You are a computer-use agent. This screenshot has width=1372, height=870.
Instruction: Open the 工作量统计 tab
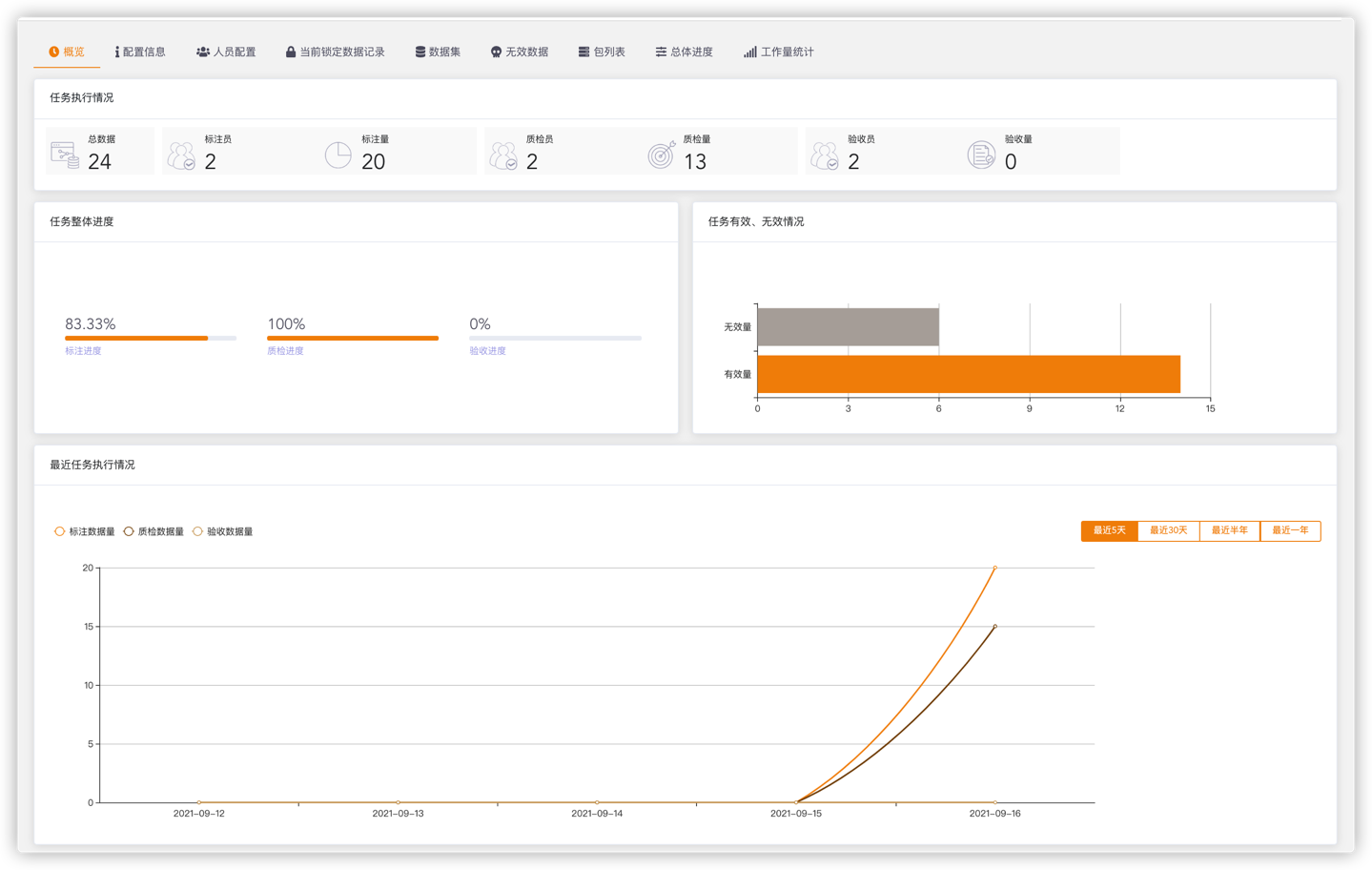(x=778, y=52)
